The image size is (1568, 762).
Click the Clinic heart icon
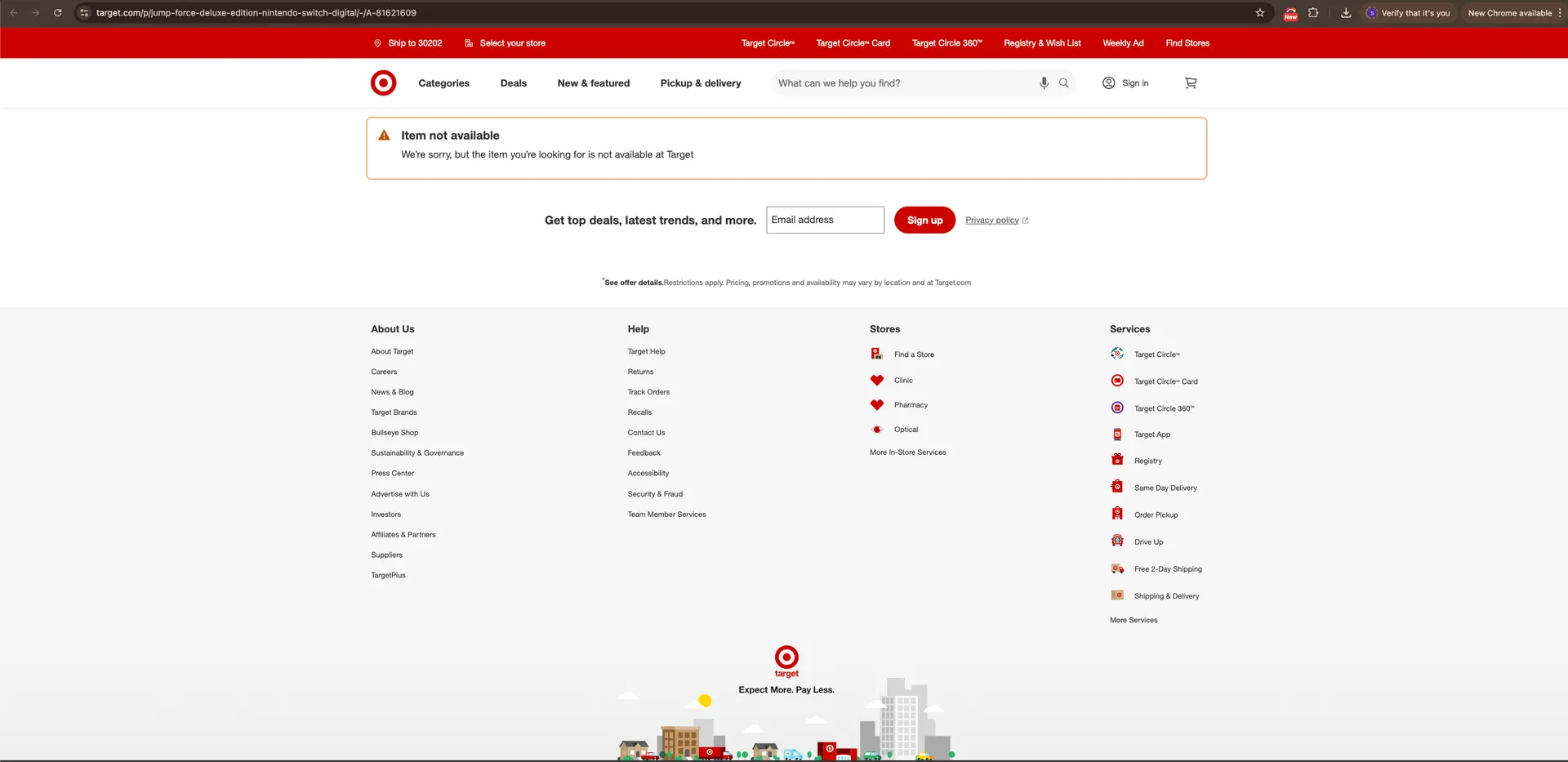click(x=877, y=380)
